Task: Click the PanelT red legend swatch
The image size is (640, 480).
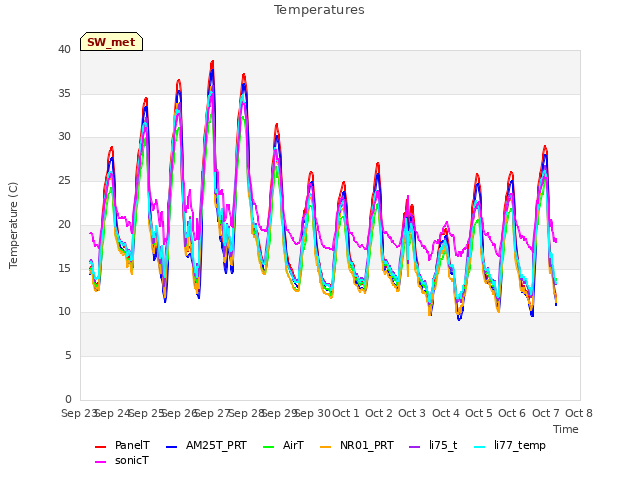Action: point(100,447)
